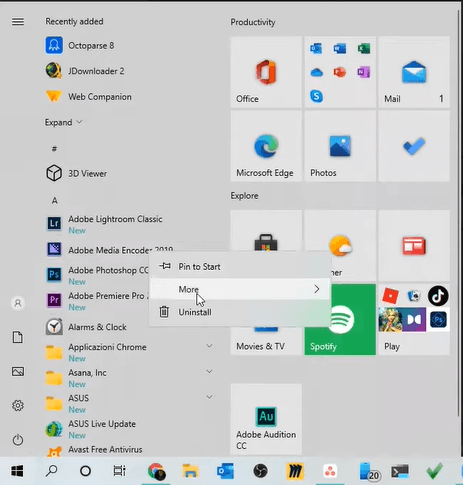The height and width of the screenshot is (485, 463).
Task: Open PowerPoint from Office tile group
Action: [x=340, y=72]
